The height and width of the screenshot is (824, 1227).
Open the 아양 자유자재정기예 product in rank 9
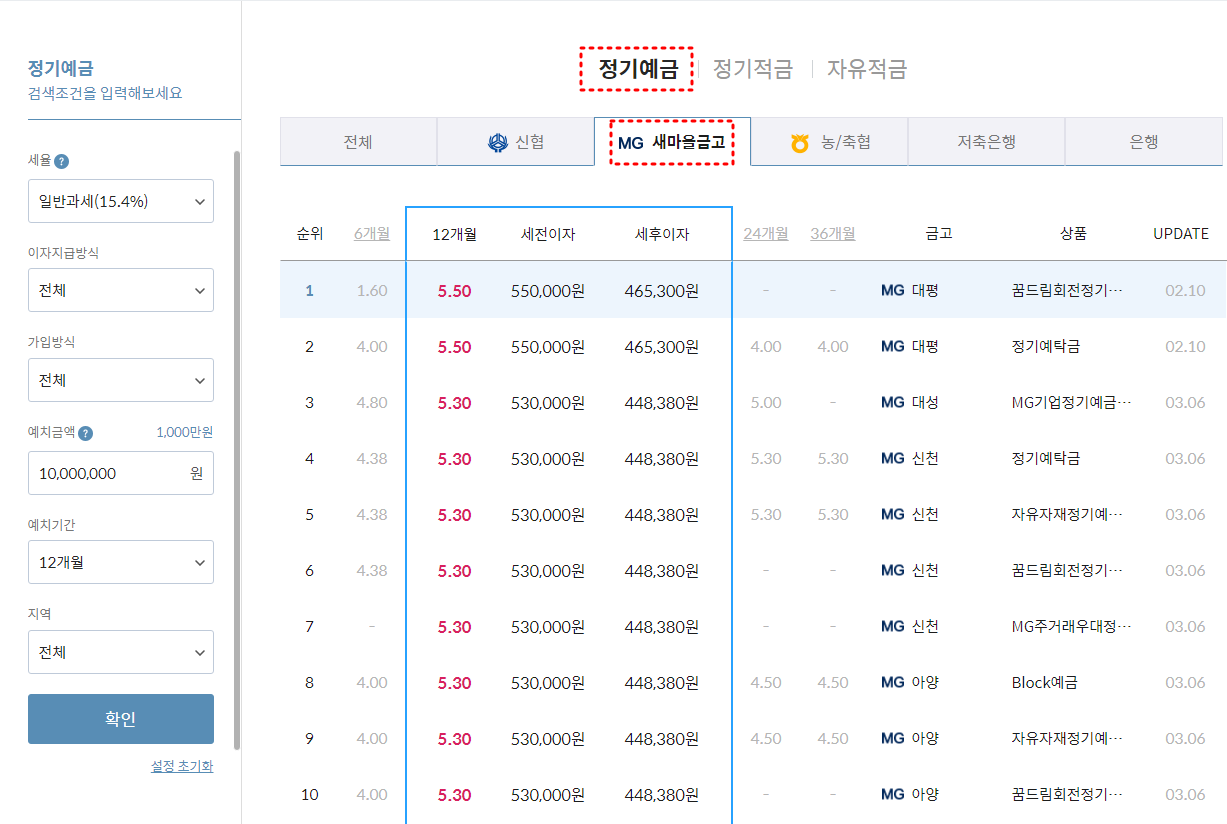1067,739
